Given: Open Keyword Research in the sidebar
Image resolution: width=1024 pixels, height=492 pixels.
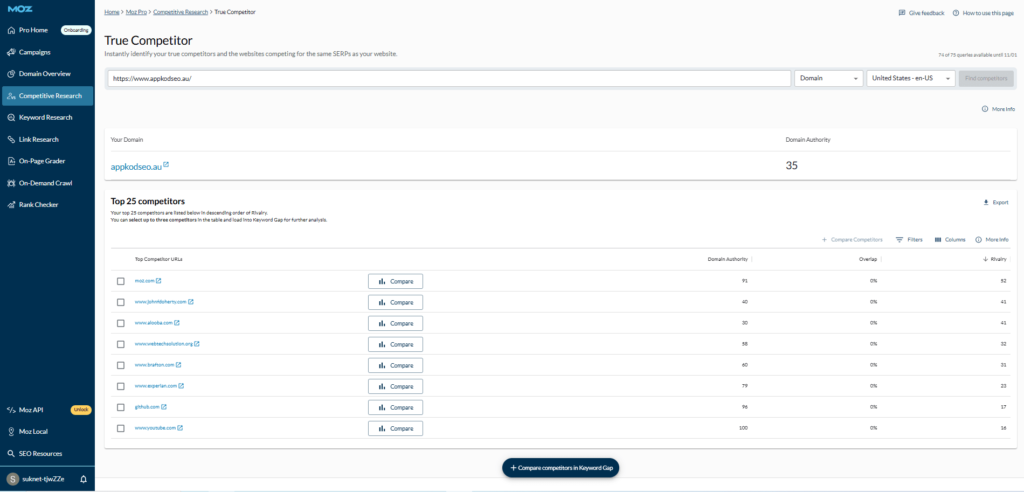Looking at the screenshot, I should pos(46,117).
